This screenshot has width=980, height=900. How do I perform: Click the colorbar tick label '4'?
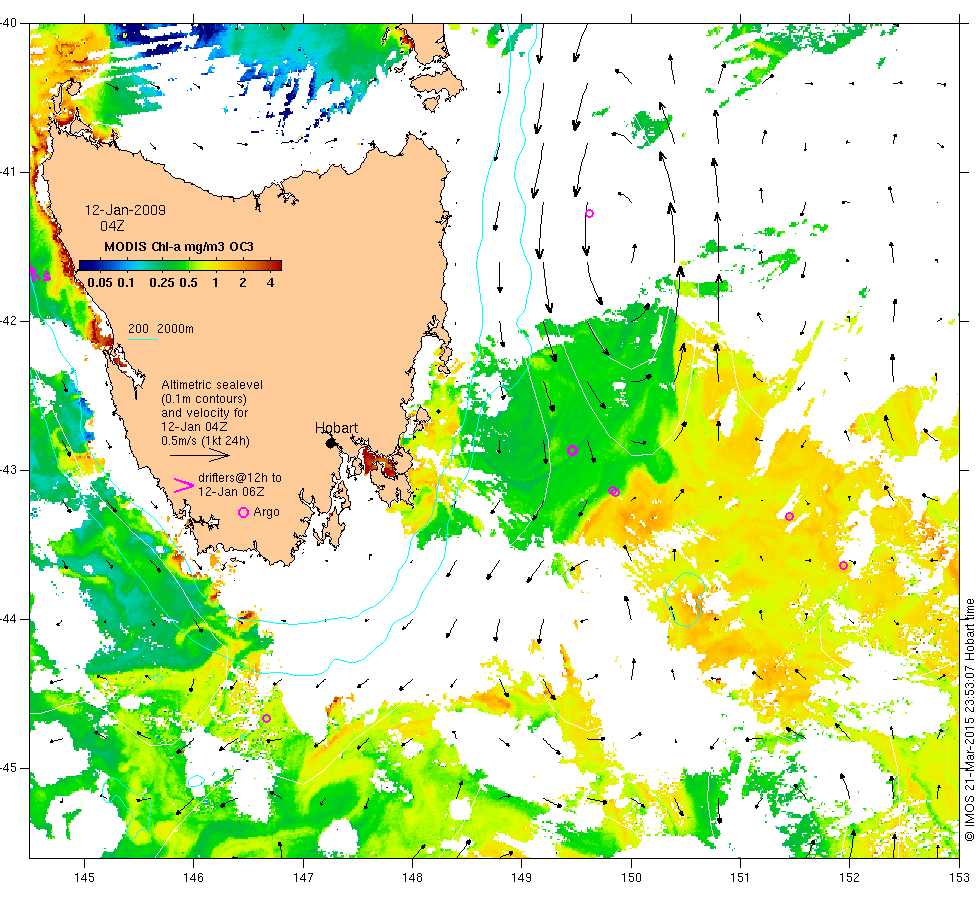coord(270,283)
